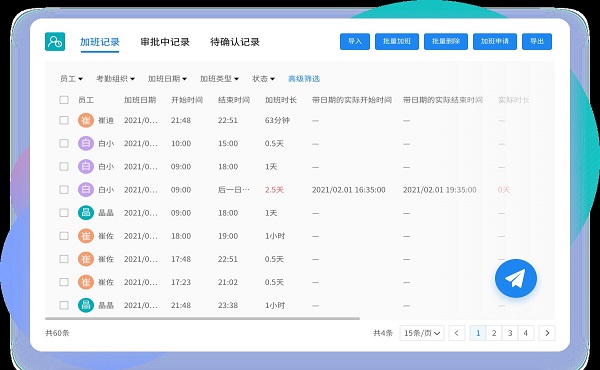The image size is (600, 370).
Task: Click the 加班日期 column header
Action: pyautogui.click(x=140, y=100)
